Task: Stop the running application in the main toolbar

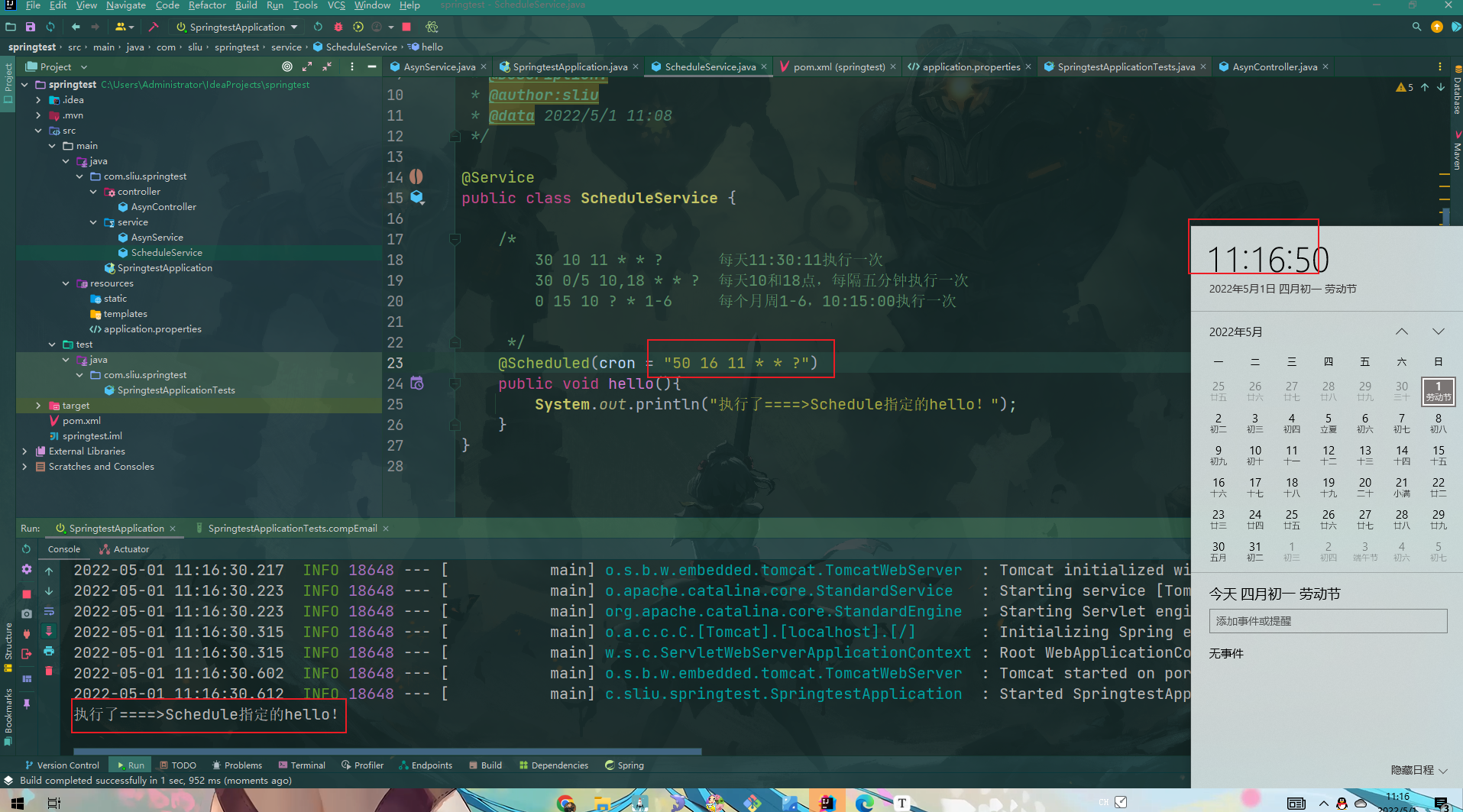Action: (x=407, y=27)
